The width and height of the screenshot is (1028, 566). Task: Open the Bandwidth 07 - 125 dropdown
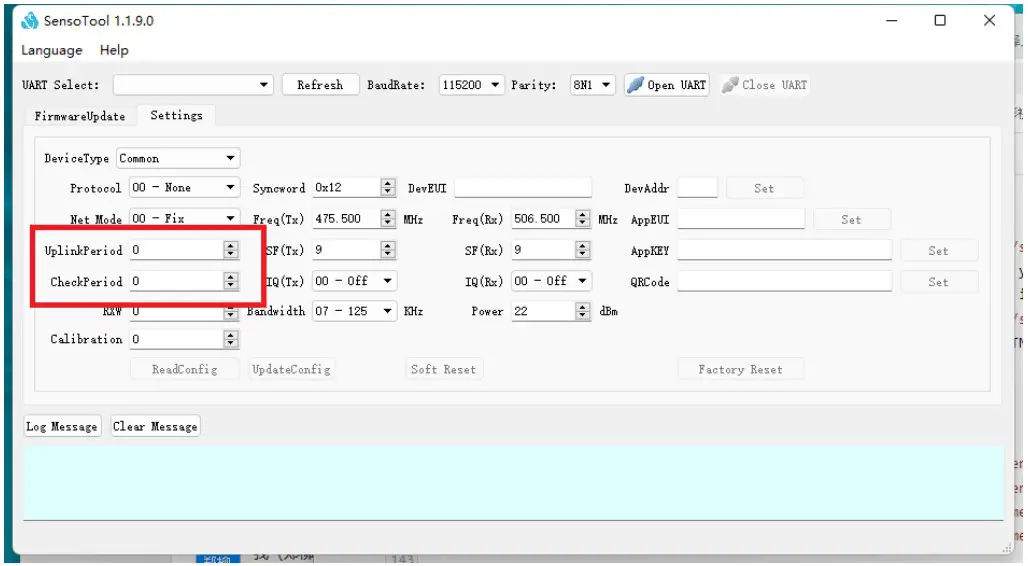pyautogui.click(x=354, y=311)
